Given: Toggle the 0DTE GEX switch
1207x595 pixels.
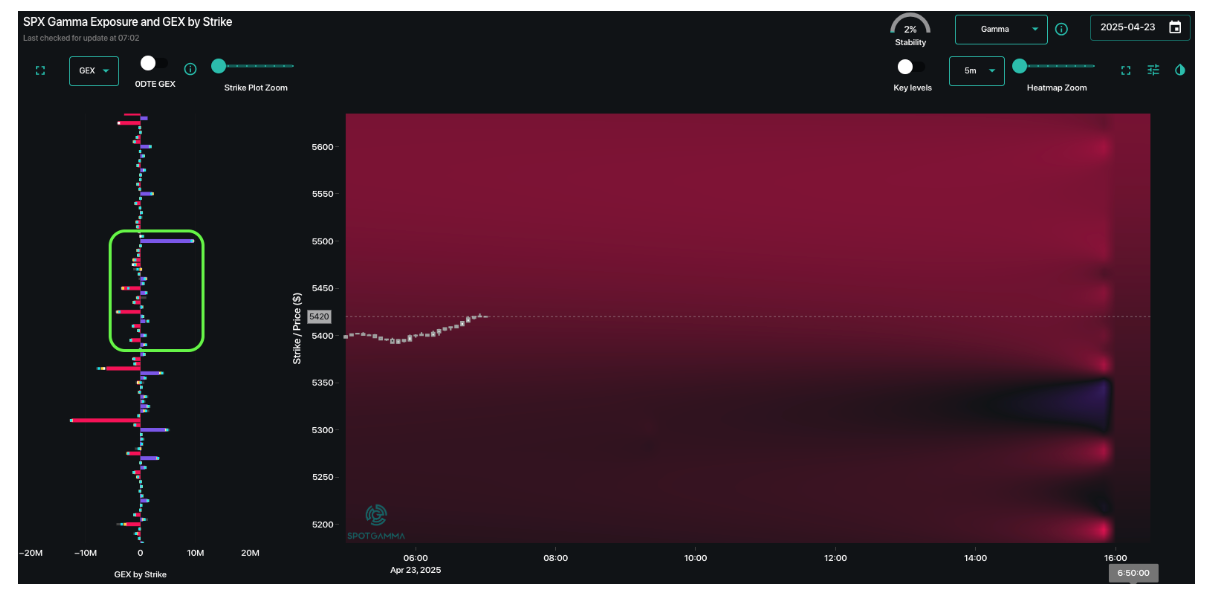Looking at the screenshot, I should coord(153,64).
